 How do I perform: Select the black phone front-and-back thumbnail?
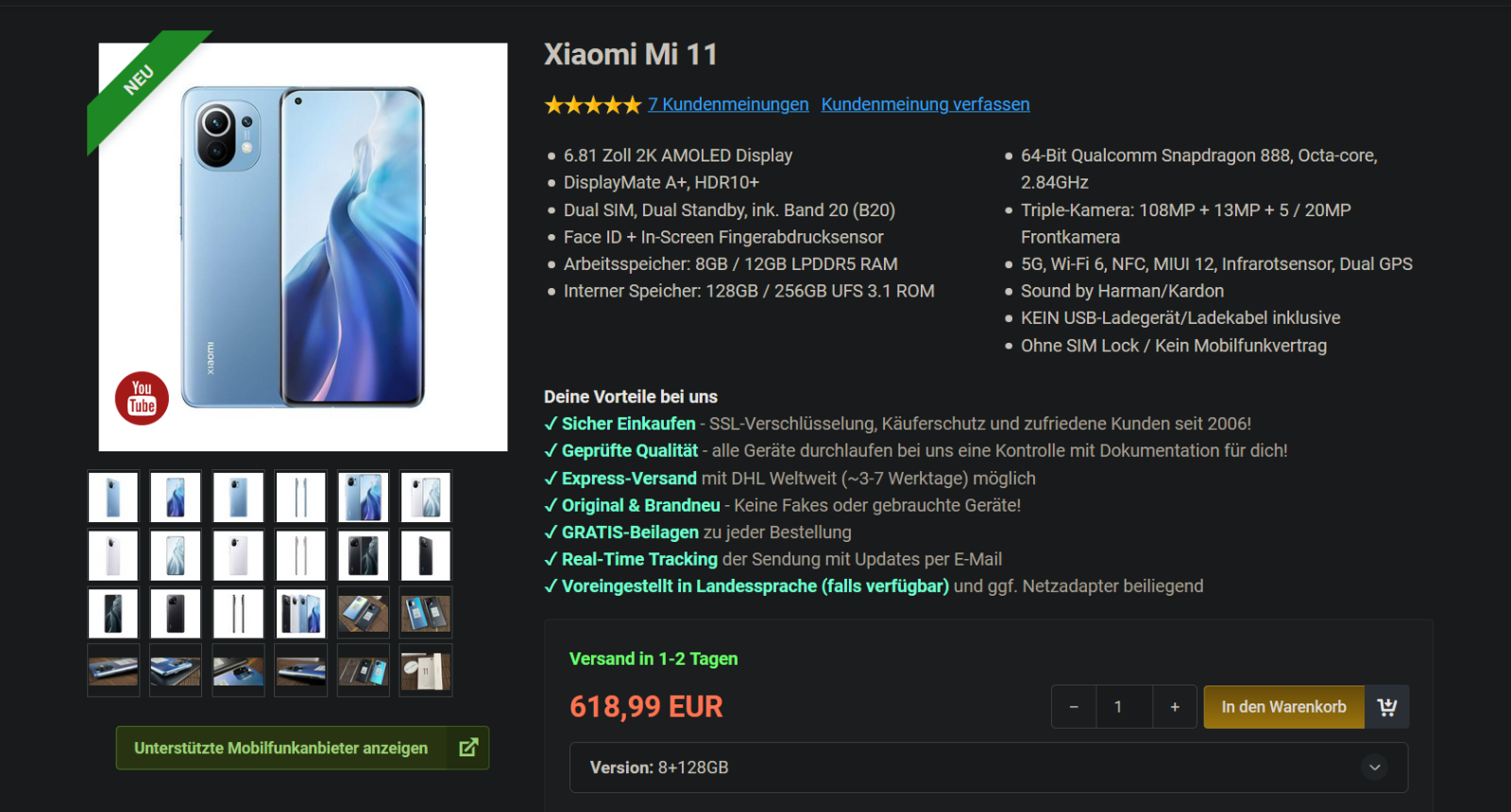[364, 555]
